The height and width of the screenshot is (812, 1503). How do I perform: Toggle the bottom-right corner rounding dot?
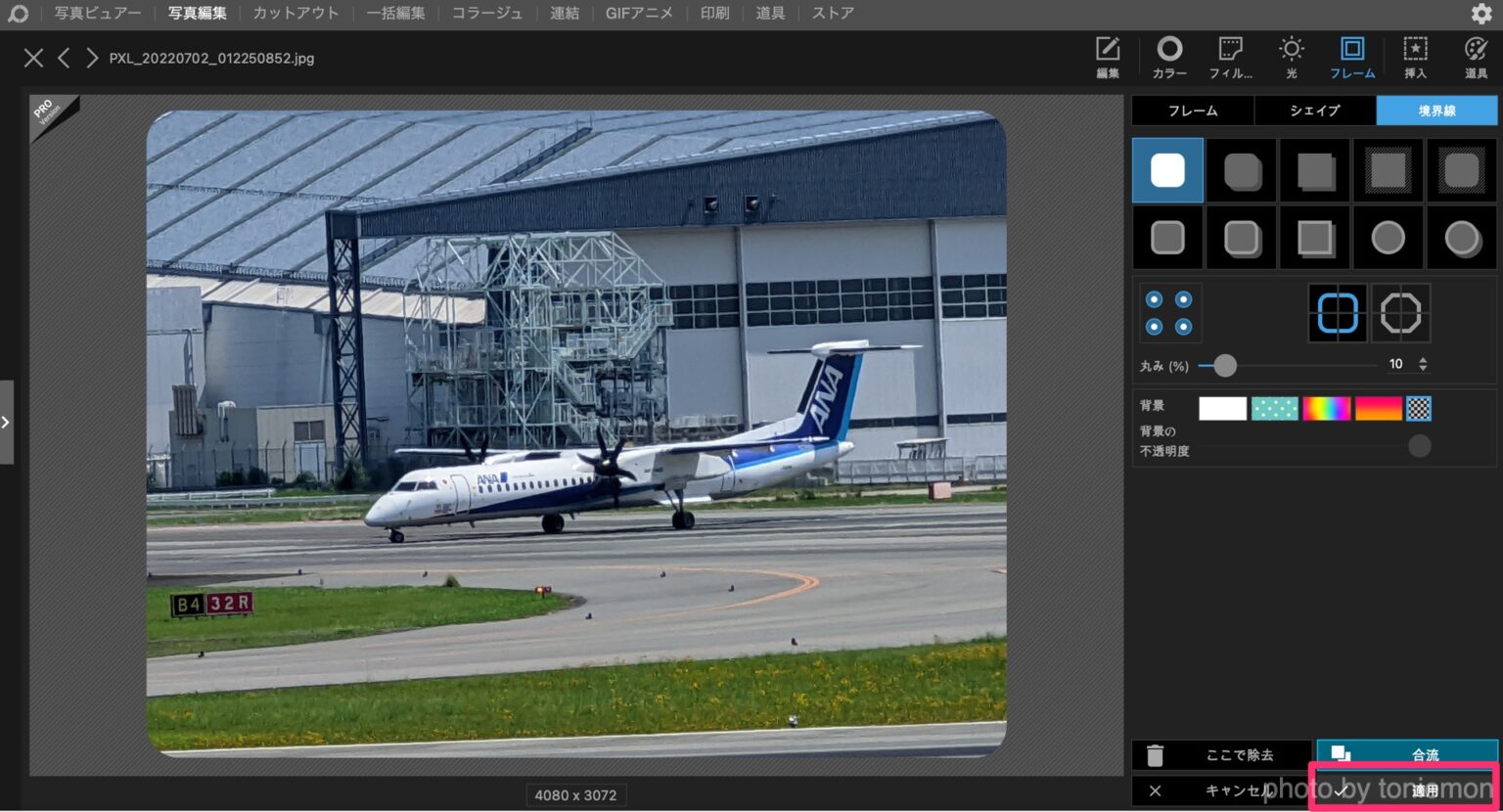pos(1185,324)
